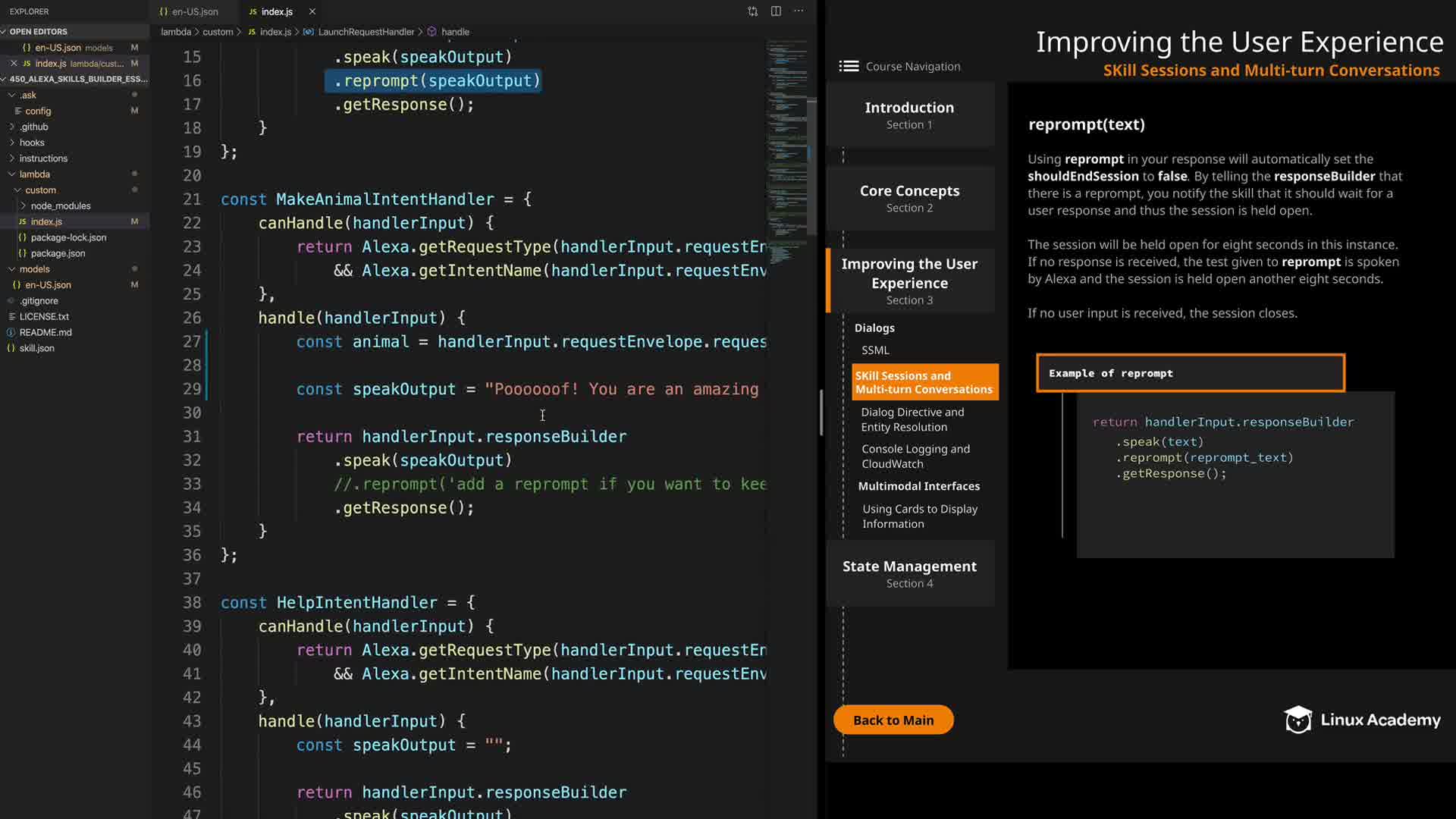Image resolution: width=1456 pixels, height=819 pixels.
Task: Collapse the lambda folder
Action: click(34, 174)
